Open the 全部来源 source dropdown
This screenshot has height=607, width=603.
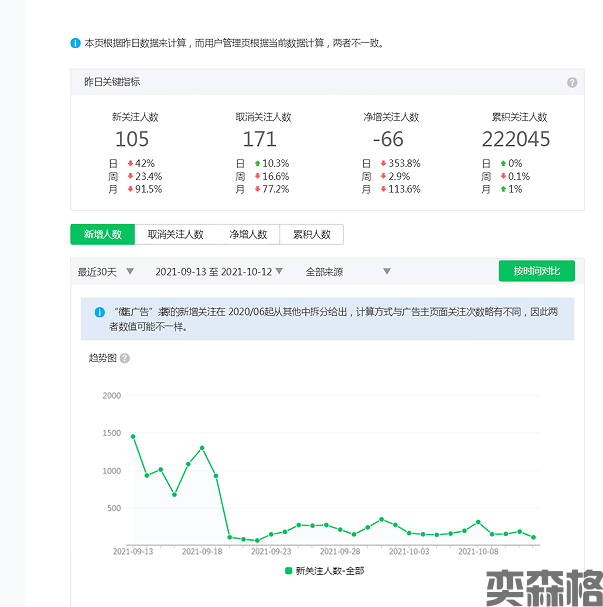(x=346, y=271)
